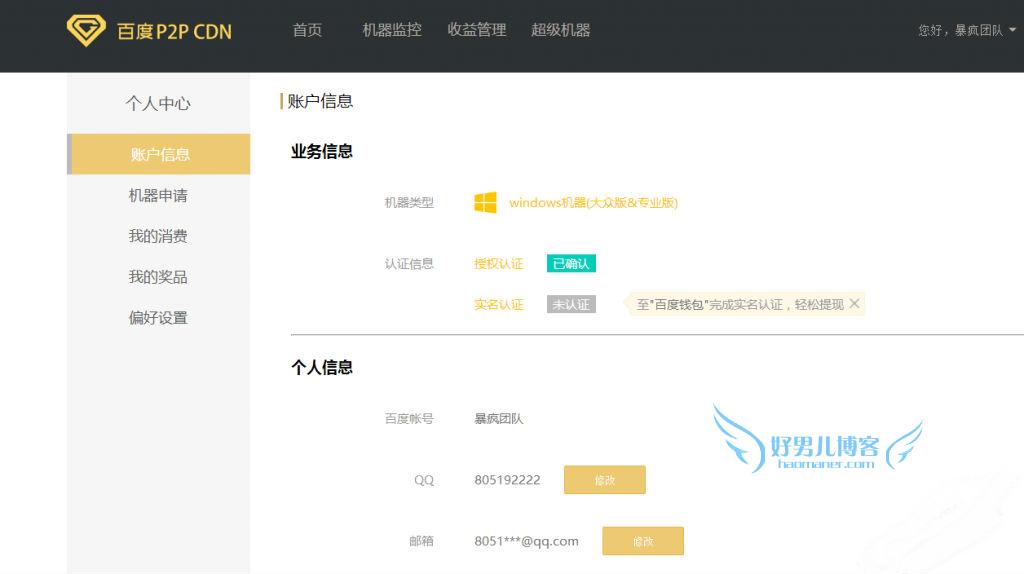This screenshot has height=574, width=1024.
Task: Click the 暴疯团队 Baidu account value
Action: 498,419
